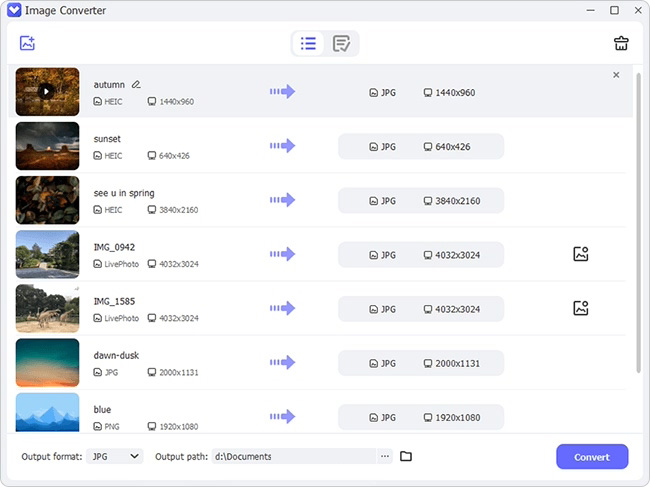The width and height of the screenshot is (650, 487).
Task: Open sunset's JPG 640x426 output settings
Action: (x=421, y=146)
